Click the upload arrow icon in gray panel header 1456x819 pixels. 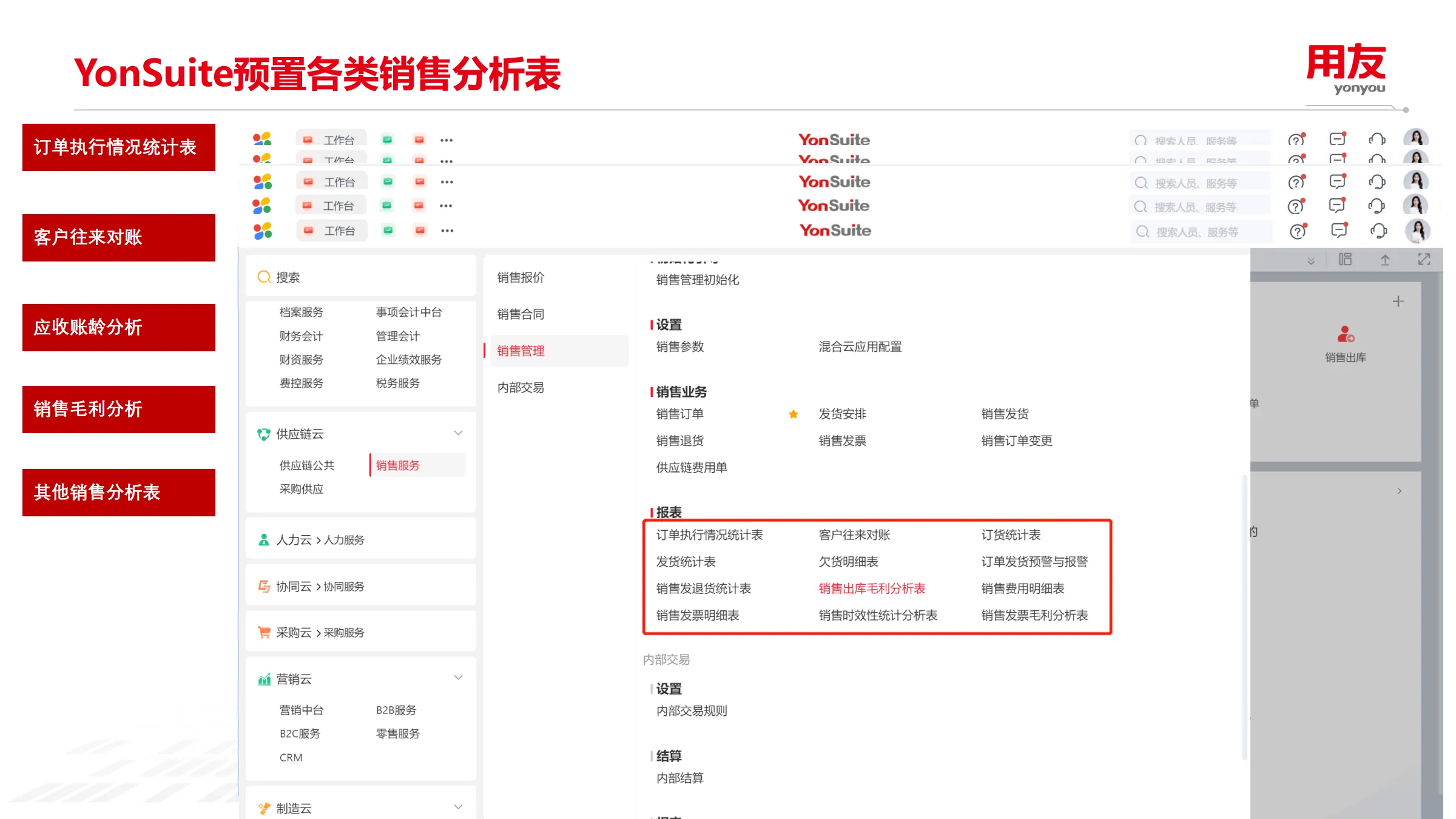(x=1385, y=260)
